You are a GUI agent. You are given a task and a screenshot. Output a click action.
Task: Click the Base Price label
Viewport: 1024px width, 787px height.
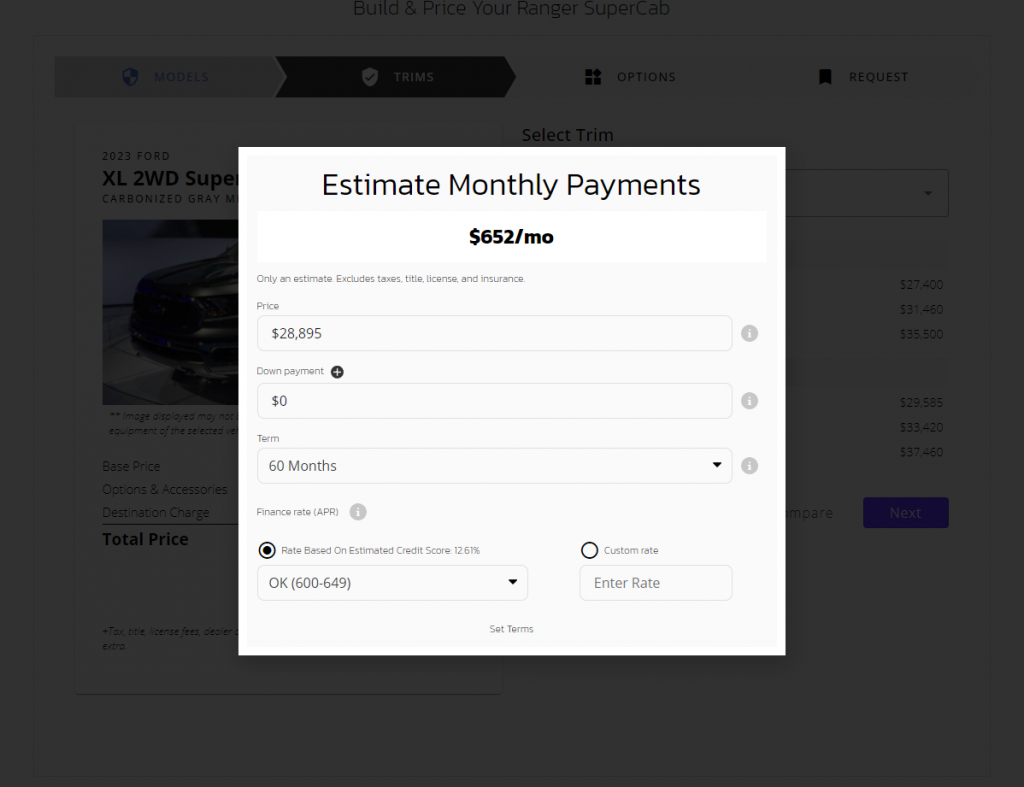tap(131, 466)
